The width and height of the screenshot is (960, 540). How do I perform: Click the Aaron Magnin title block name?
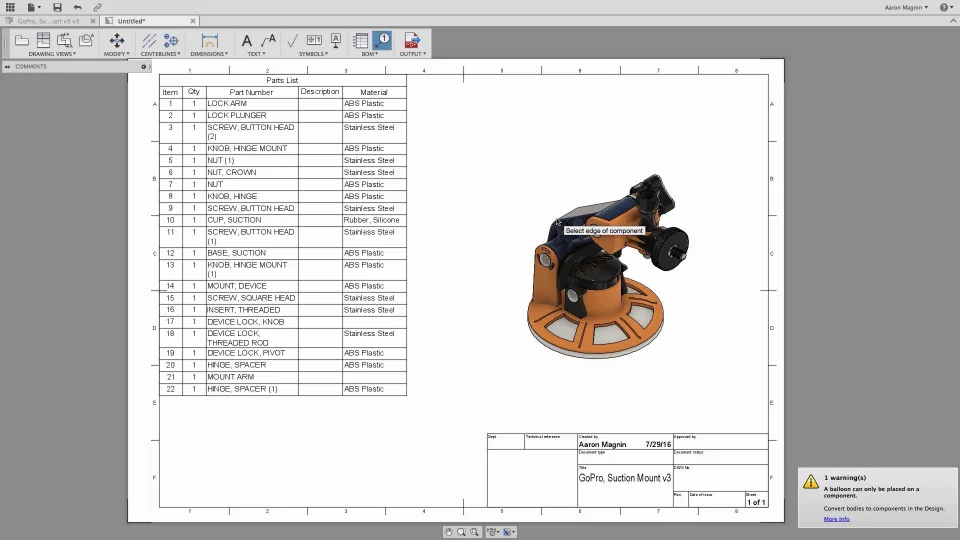click(602, 444)
